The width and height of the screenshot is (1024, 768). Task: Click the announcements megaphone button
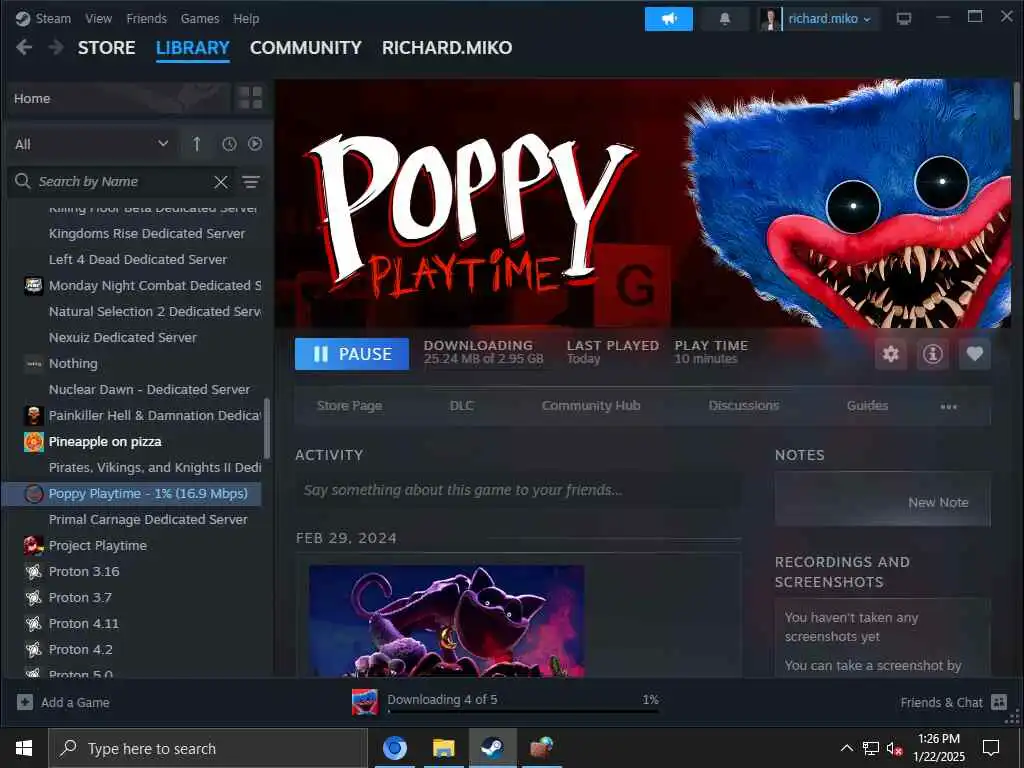[x=668, y=19]
